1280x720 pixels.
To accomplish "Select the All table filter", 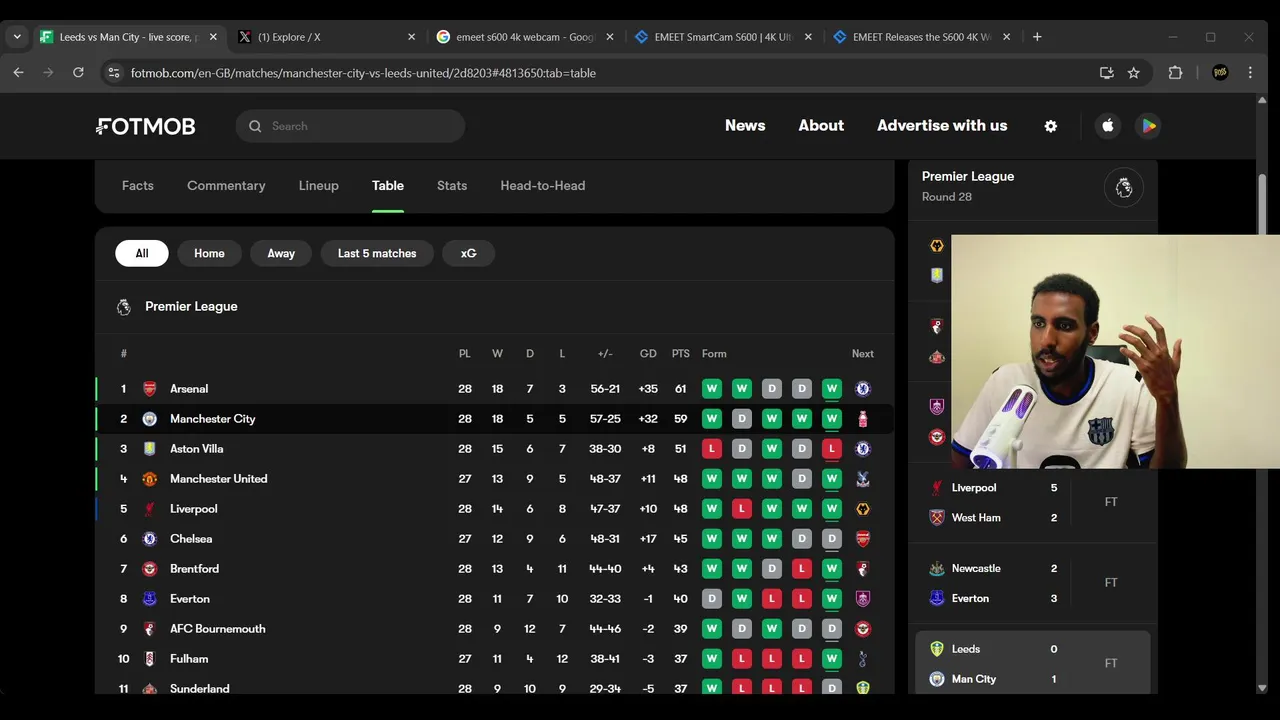I will point(142,253).
